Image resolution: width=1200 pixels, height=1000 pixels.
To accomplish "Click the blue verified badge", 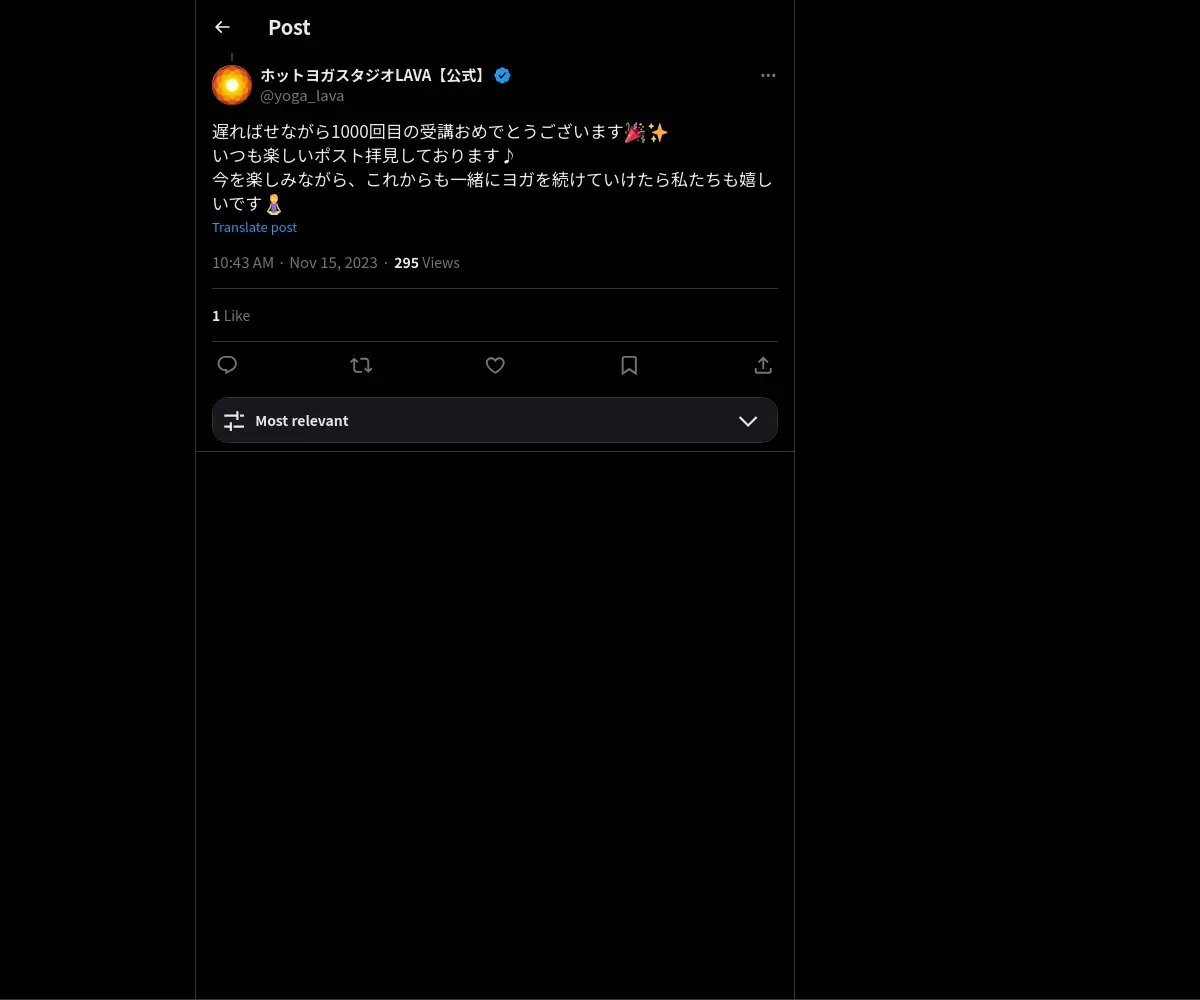I will coord(503,75).
